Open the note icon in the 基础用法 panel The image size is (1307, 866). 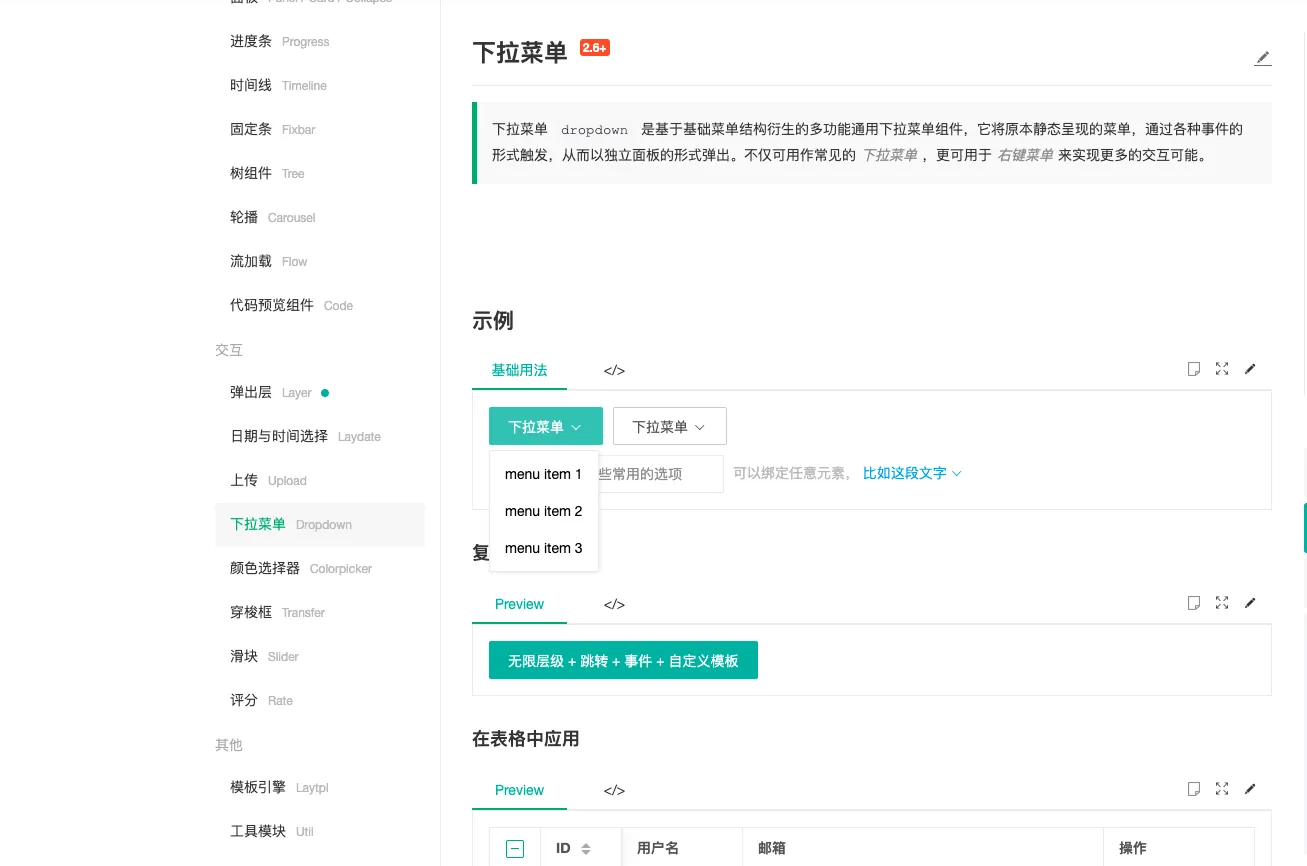pos(1193,369)
